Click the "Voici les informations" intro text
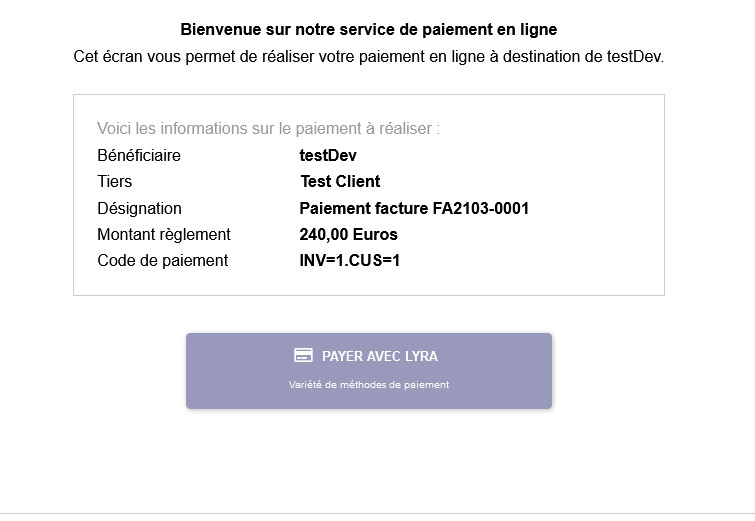The width and height of the screenshot is (755, 521). coord(268,129)
